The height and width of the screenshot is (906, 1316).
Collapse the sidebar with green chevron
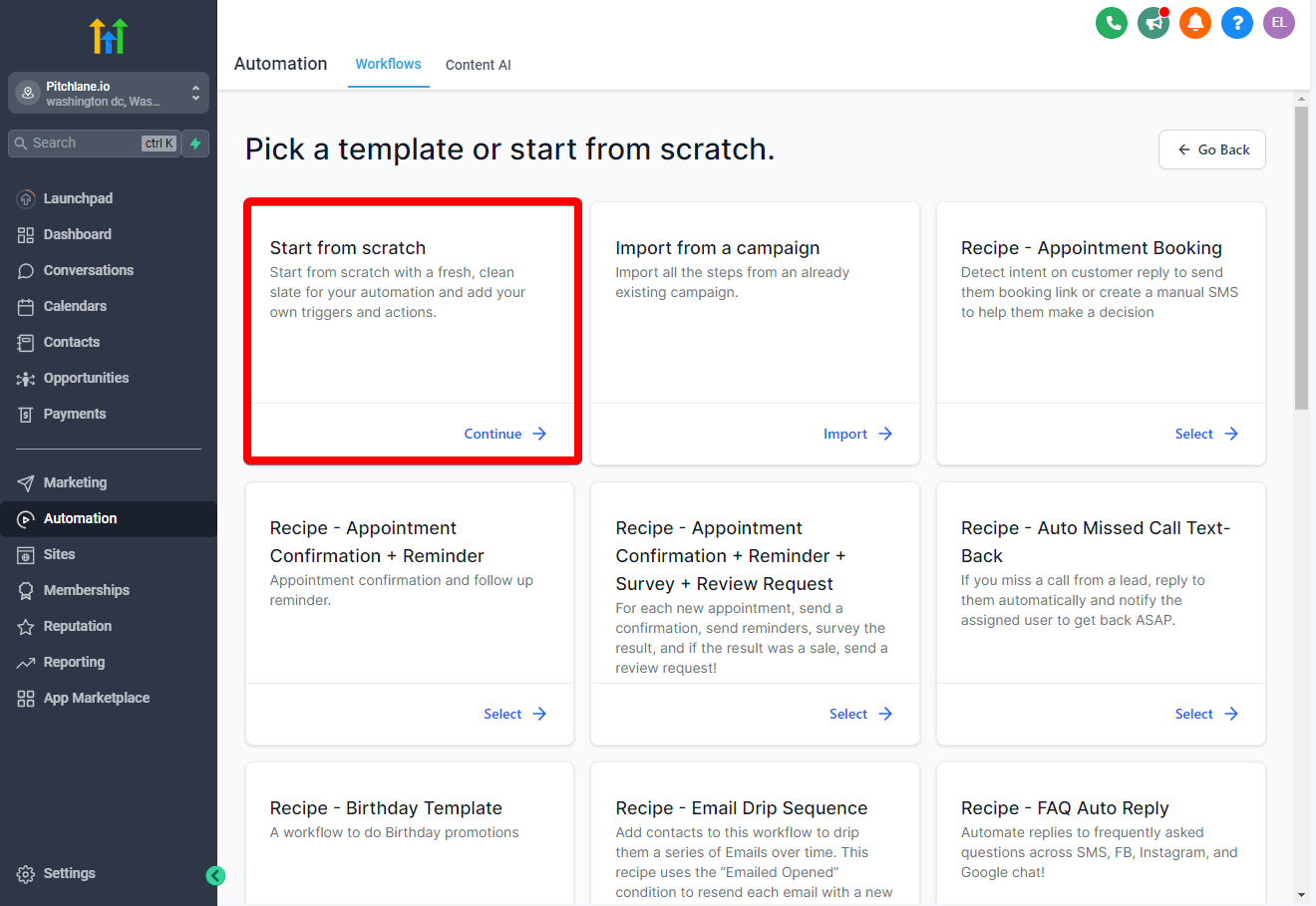[x=215, y=876]
